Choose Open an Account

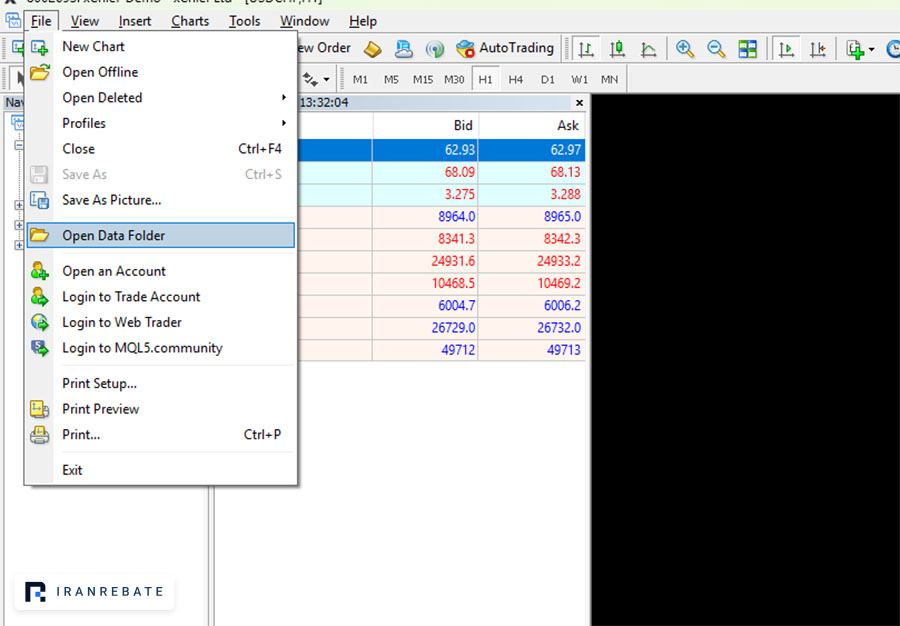161,271
